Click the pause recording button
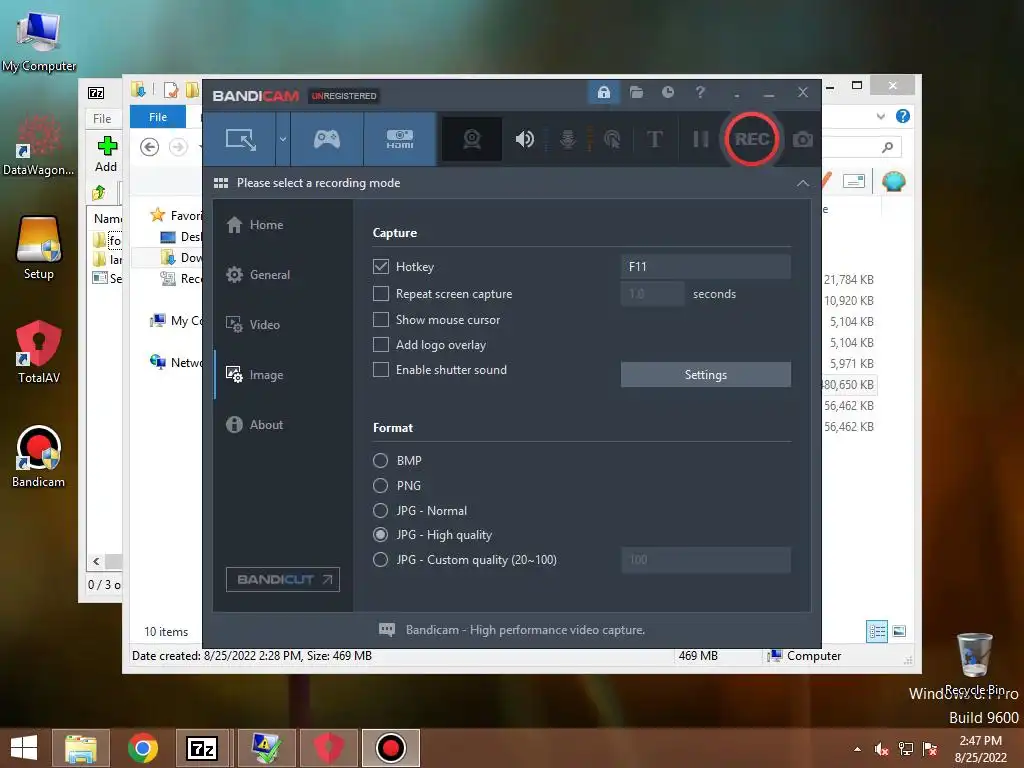Screen dimensions: 1024x768 coord(700,139)
